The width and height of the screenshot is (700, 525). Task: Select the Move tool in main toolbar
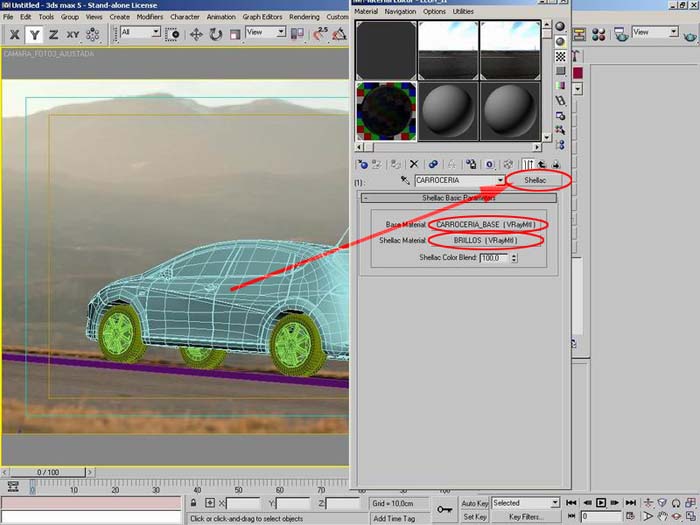[x=195, y=34]
